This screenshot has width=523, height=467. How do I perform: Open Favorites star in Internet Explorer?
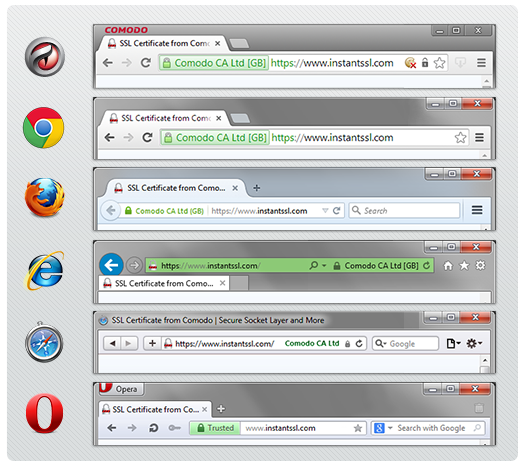pyautogui.click(x=464, y=266)
